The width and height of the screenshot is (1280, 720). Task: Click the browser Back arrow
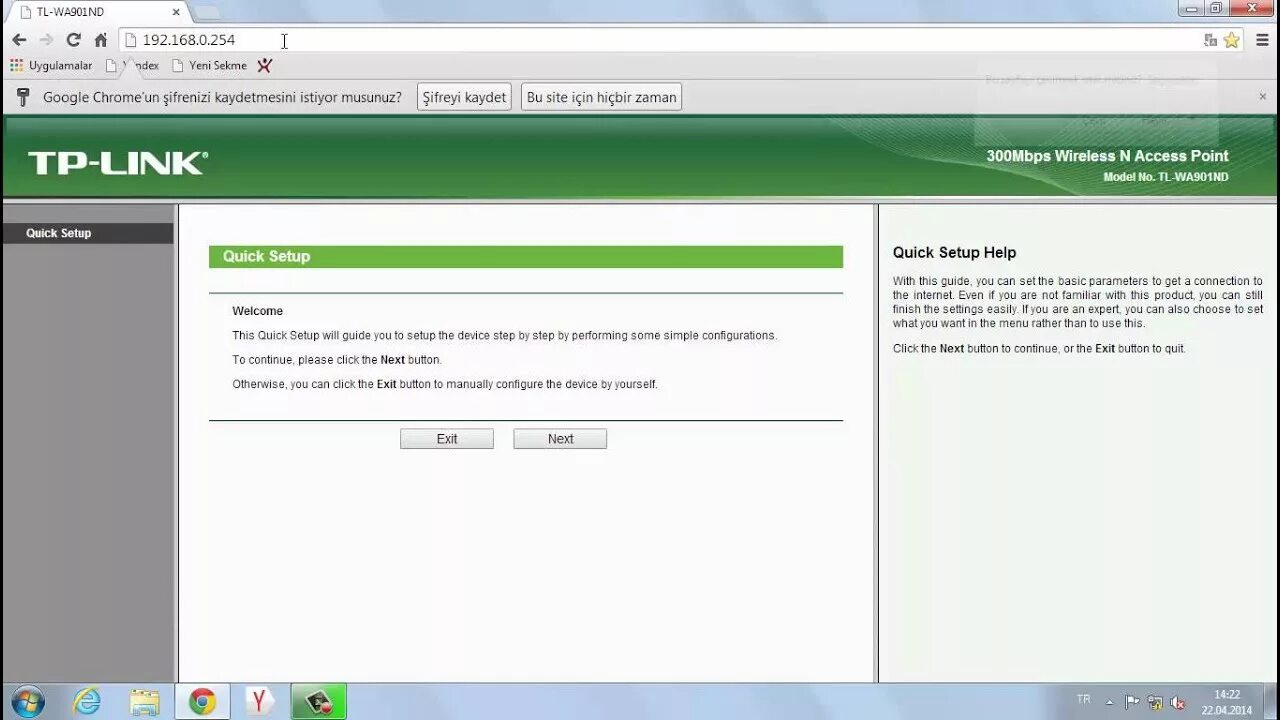[x=19, y=40]
